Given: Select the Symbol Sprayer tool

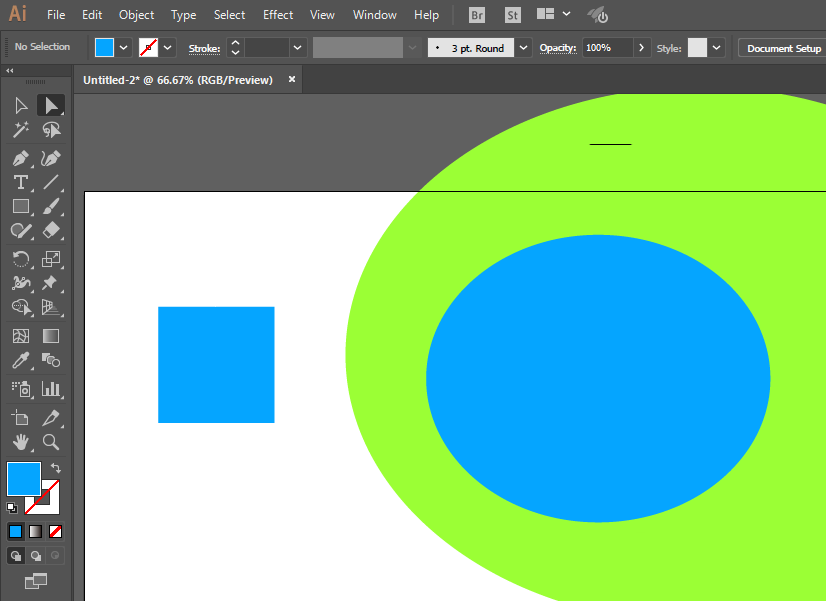Looking at the screenshot, I should pos(21,389).
